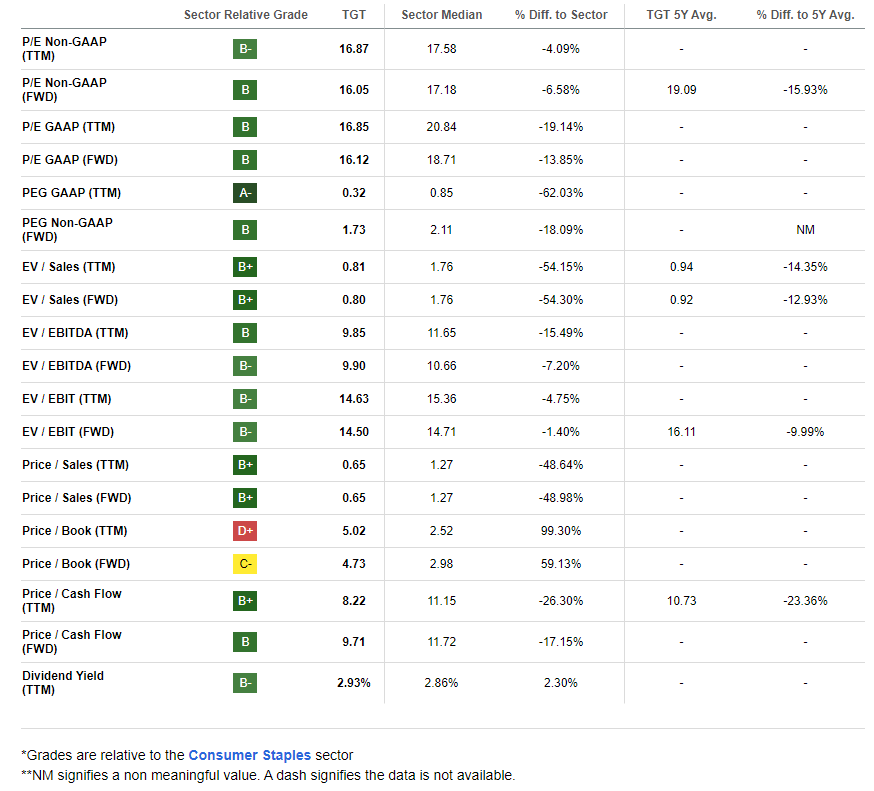Select the EV / Sales (TTM) row label
The height and width of the screenshot is (791, 874).
click(69, 267)
